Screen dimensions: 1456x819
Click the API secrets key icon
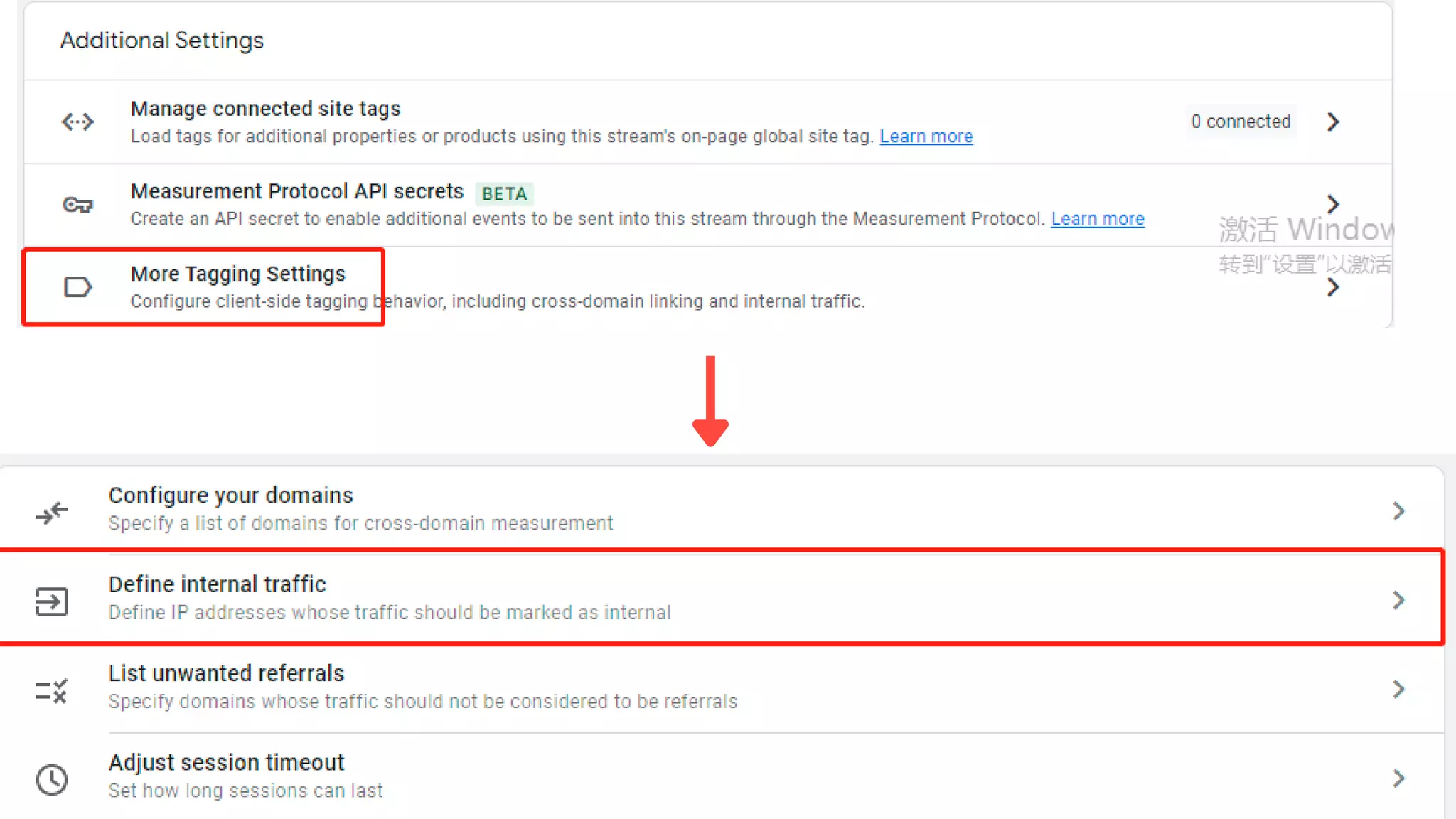click(x=77, y=205)
